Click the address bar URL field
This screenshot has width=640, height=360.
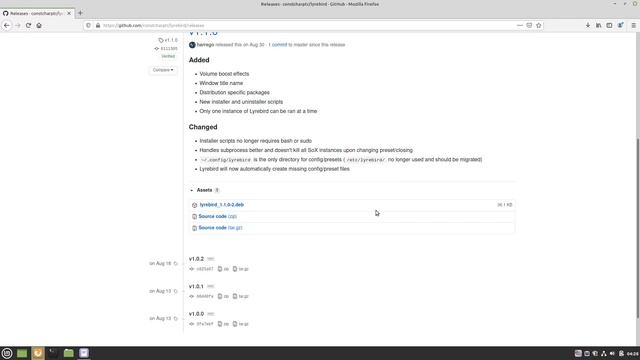tap(306, 25)
